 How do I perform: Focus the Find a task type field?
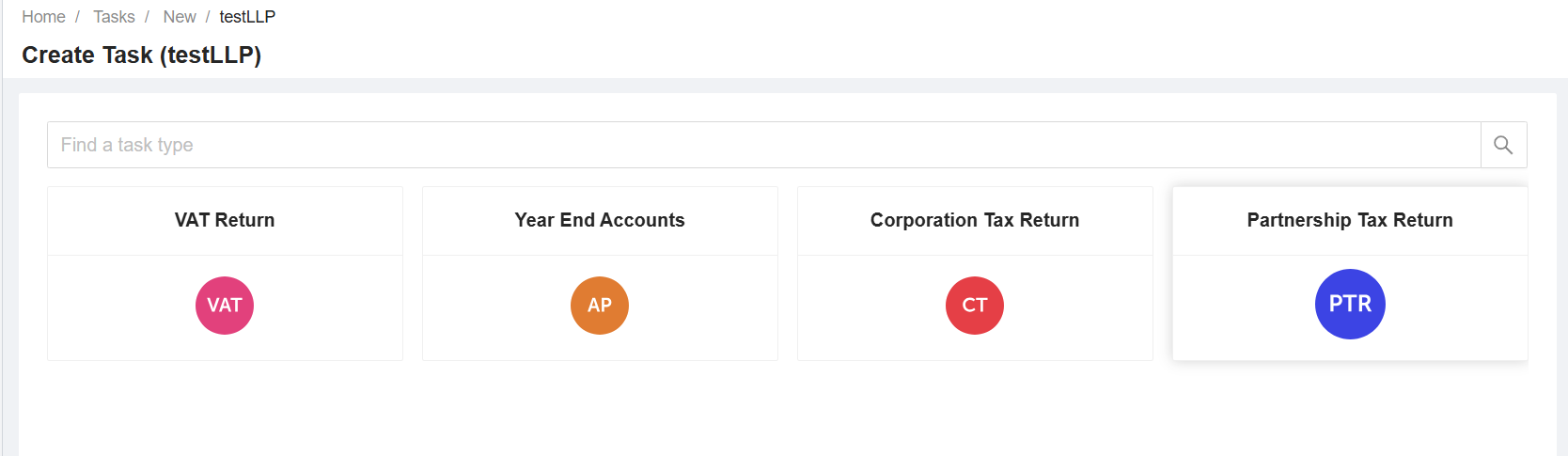coord(764,145)
